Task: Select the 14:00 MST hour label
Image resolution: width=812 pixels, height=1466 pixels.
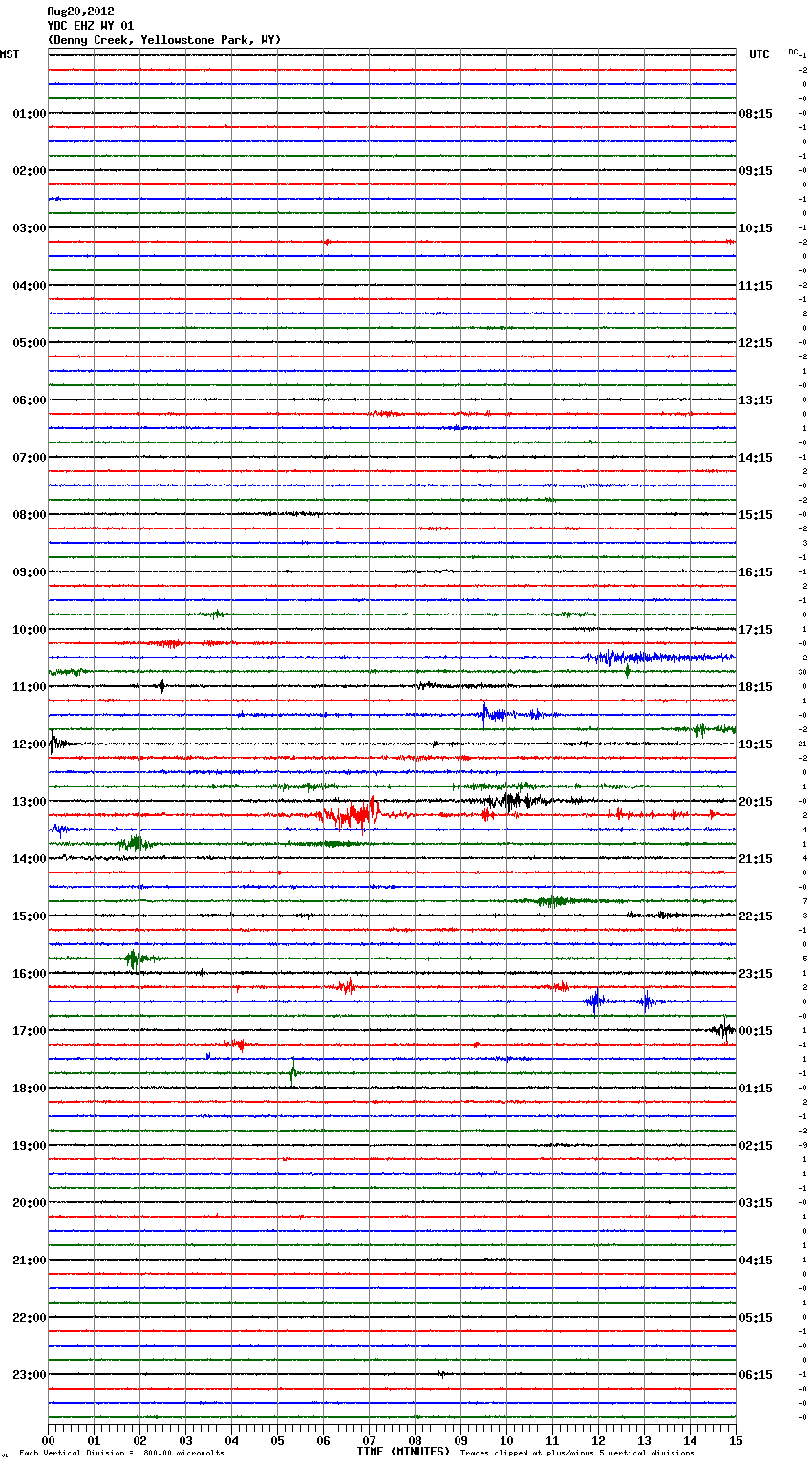Action: coord(30,859)
